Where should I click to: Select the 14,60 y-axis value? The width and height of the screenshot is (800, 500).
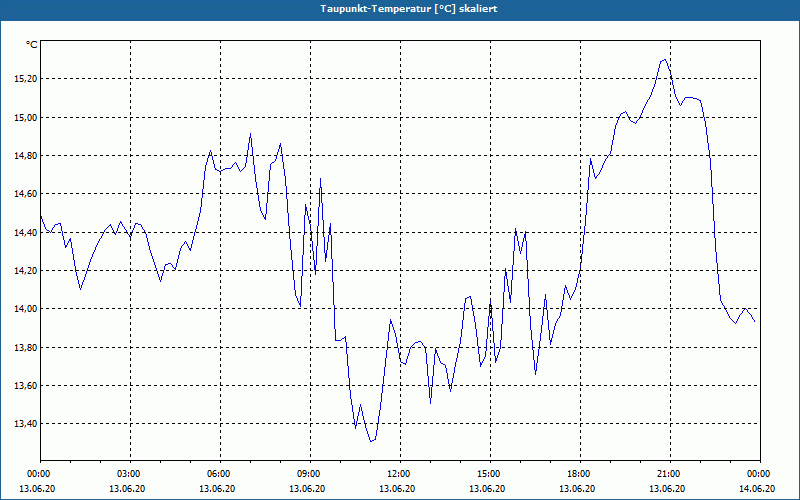click(x=26, y=194)
